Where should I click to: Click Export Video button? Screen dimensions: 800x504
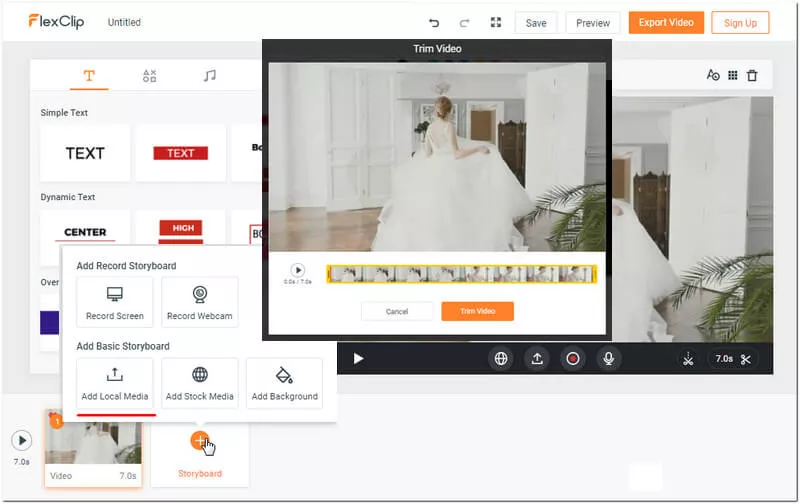(x=666, y=22)
